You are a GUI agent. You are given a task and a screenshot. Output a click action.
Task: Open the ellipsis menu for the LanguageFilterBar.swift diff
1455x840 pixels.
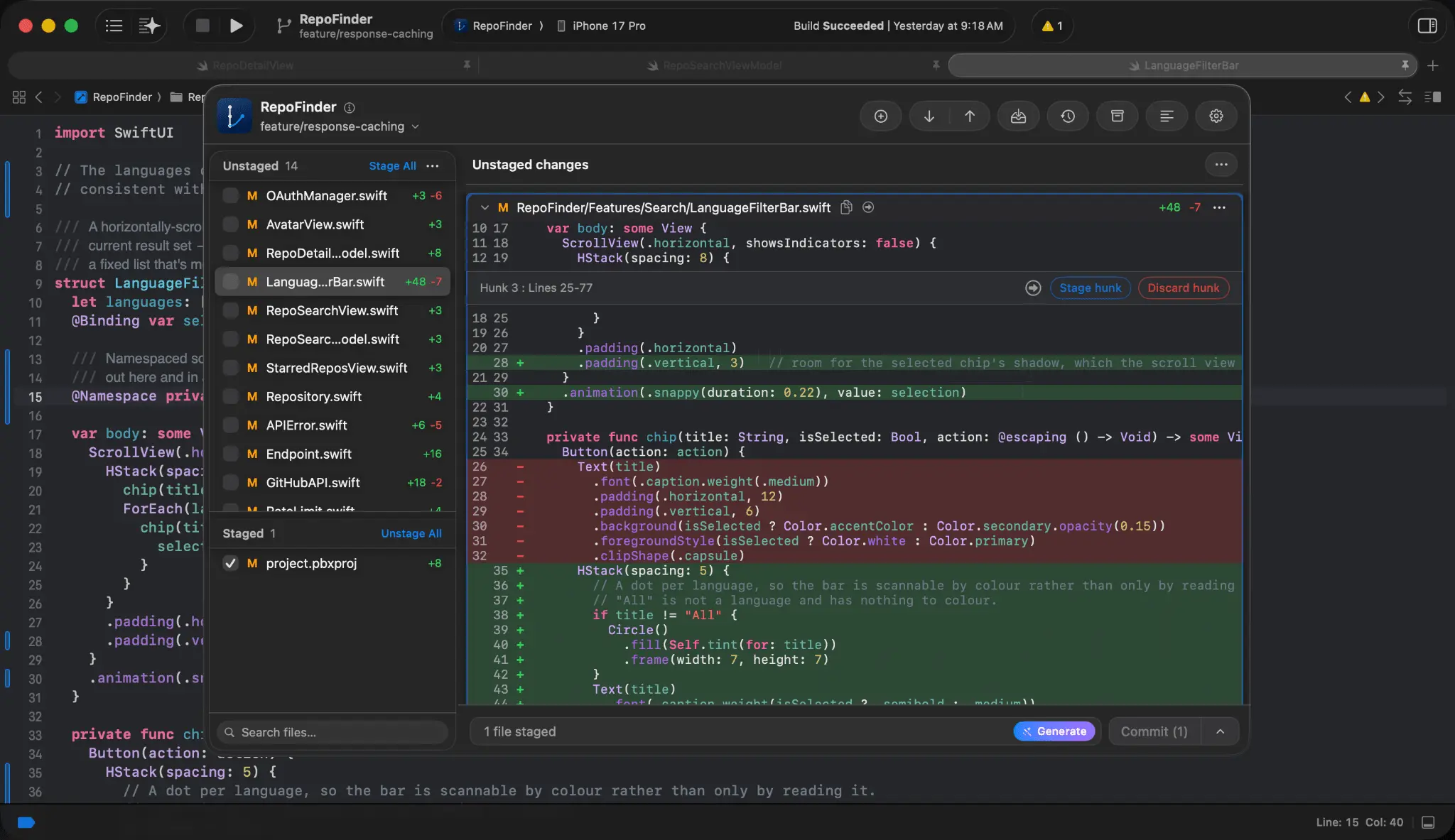[x=1219, y=207]
